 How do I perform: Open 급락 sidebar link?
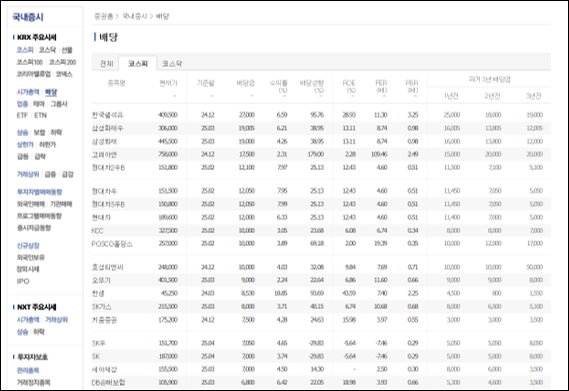coord(40,156)
